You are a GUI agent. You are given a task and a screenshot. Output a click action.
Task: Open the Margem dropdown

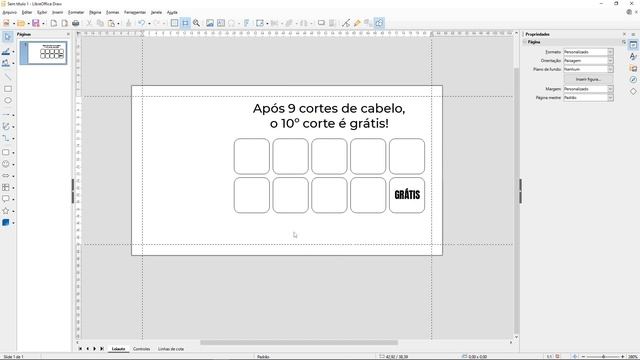[x=588, y=89]
